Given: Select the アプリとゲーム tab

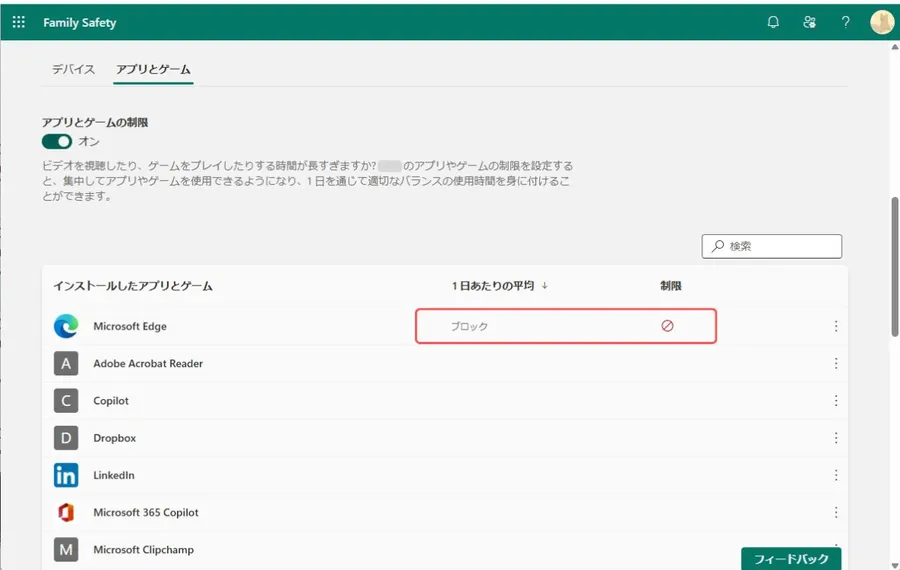Looking at the screenshot, I should tap(153, 69).
